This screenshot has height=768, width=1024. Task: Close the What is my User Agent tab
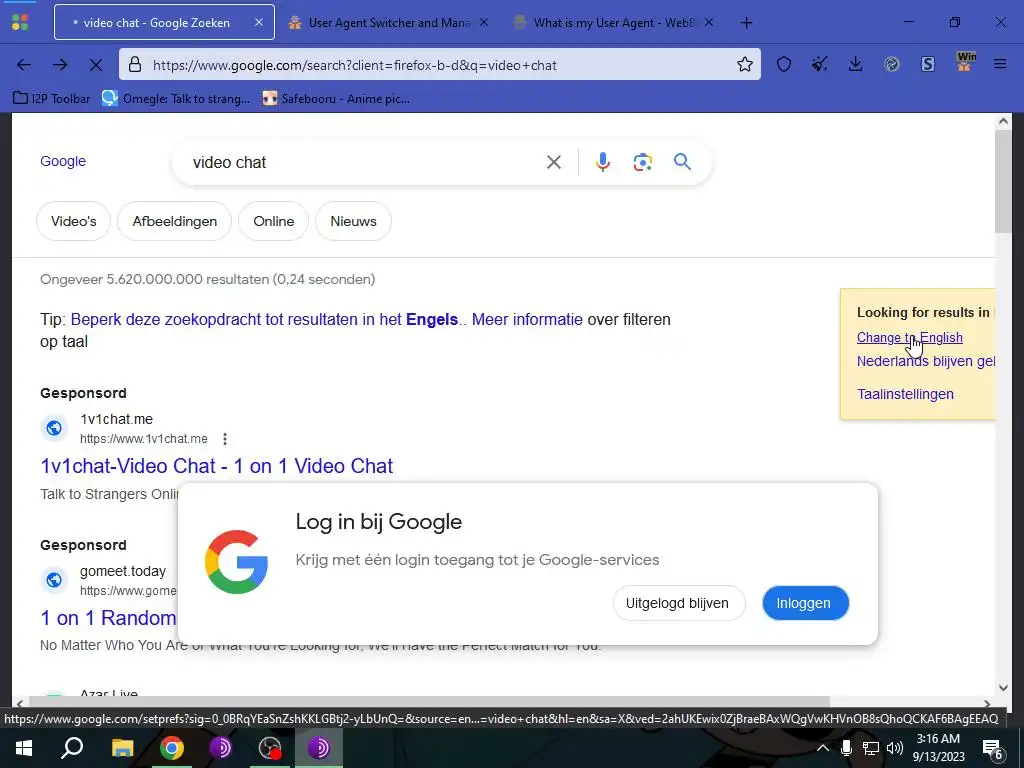point(709,22)
